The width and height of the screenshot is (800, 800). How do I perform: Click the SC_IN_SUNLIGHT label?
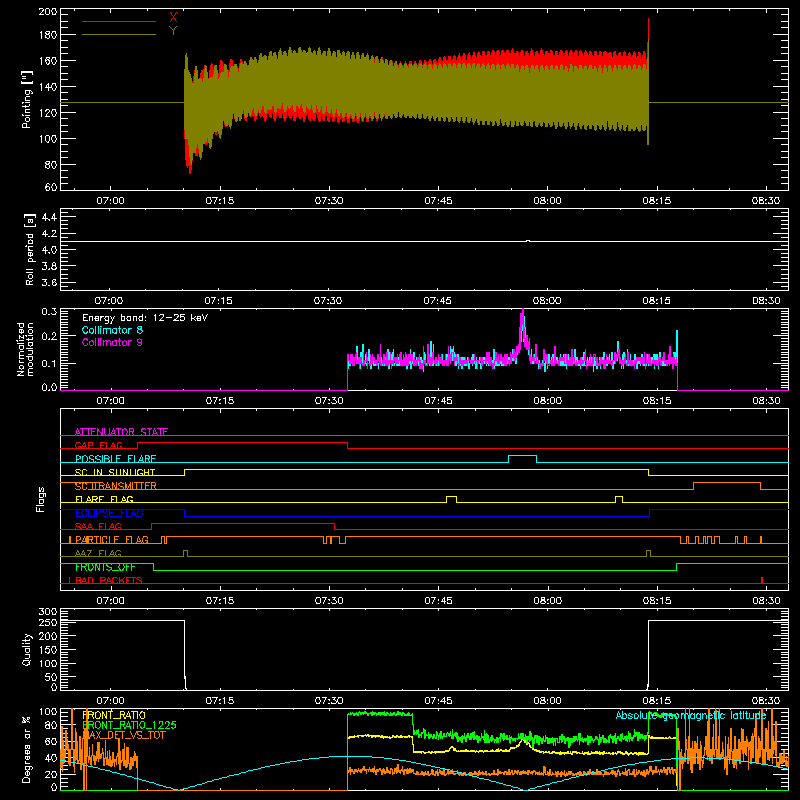(115, 472)
